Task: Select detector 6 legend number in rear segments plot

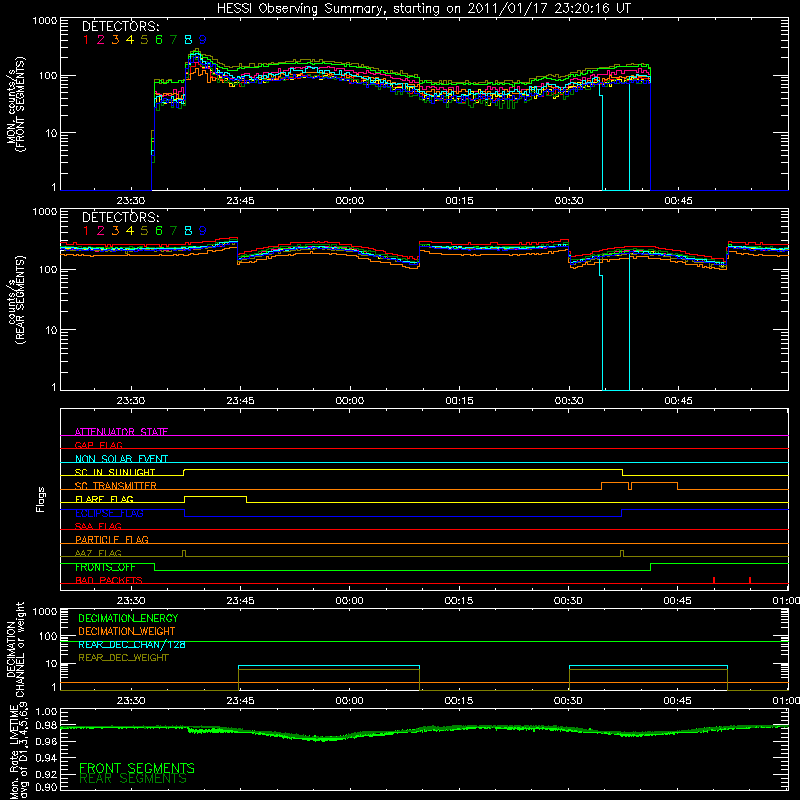Action: 159,231
